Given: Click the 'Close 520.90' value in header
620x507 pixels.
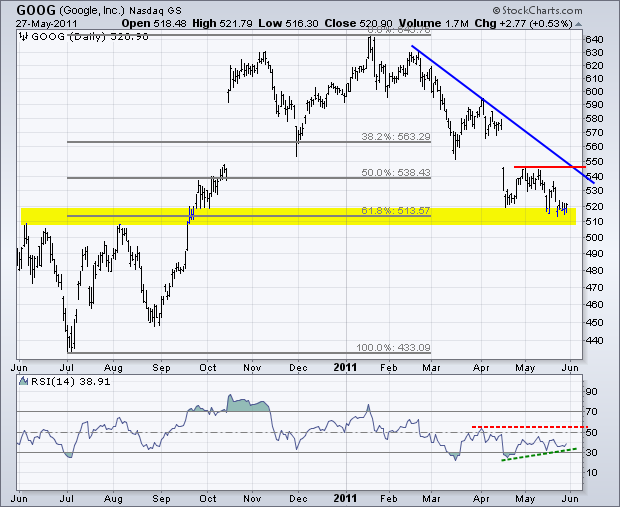Looking at the screenshot, I should coord(358,24).
